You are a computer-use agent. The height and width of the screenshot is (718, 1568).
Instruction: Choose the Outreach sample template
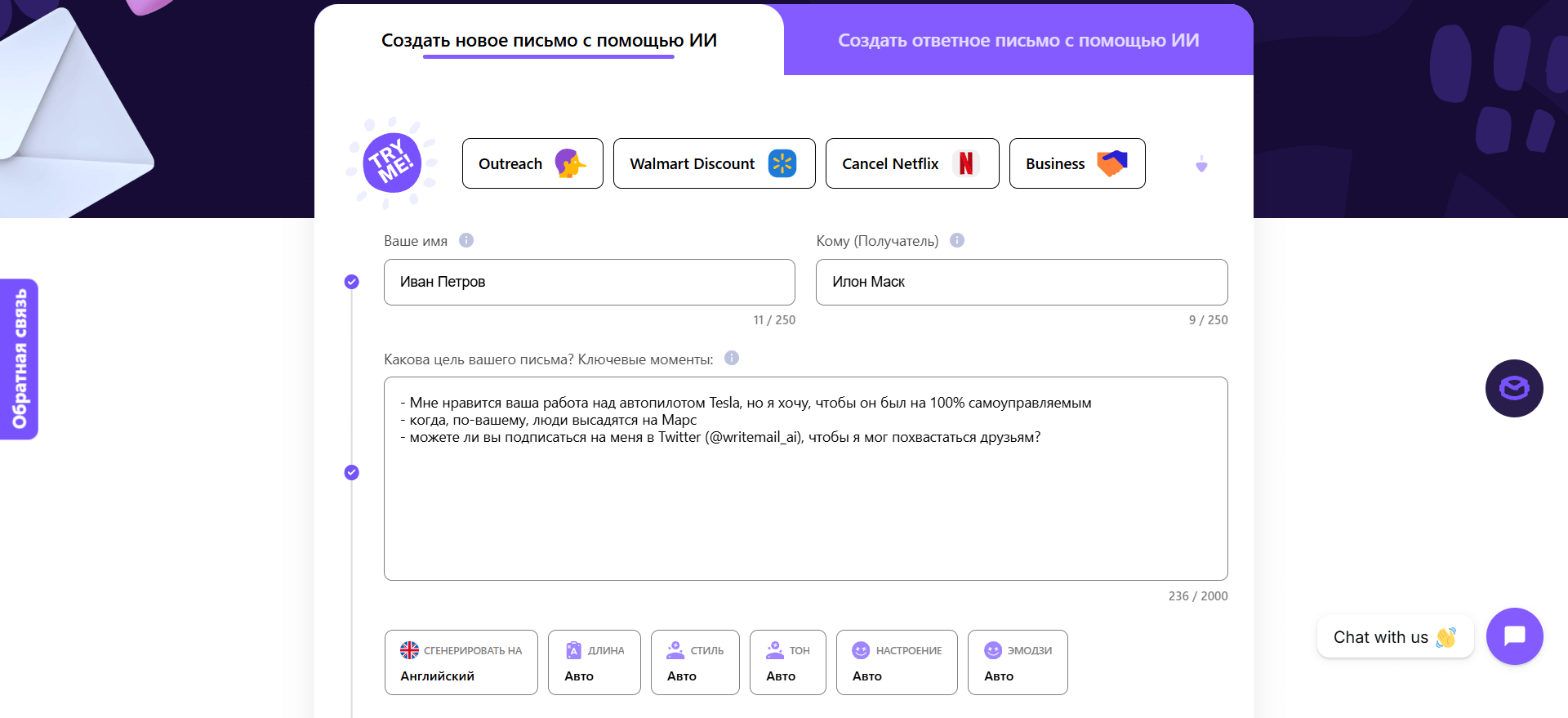[x=532, y=163]
